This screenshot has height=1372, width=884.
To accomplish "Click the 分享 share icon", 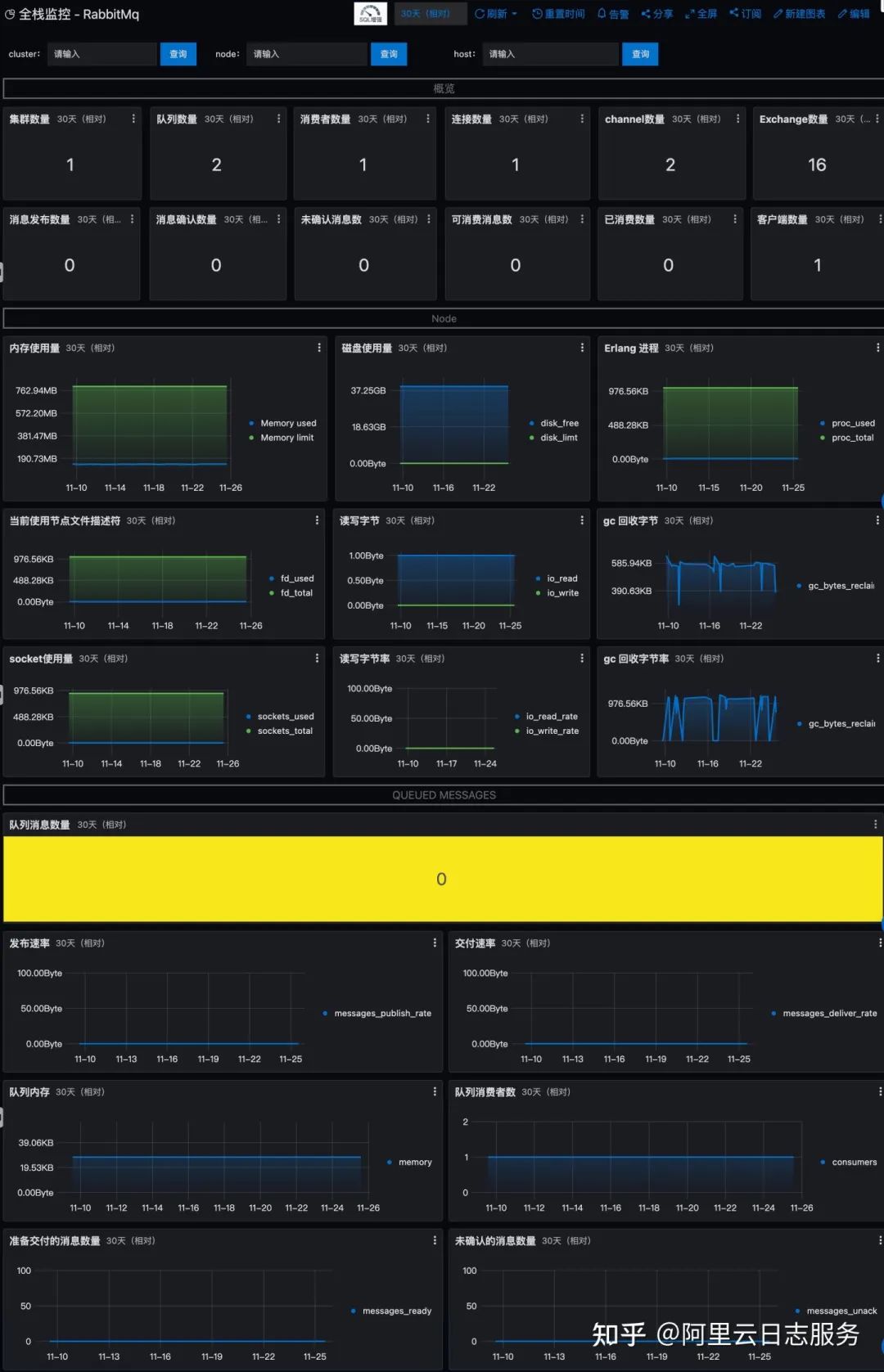I will pyautogui.click(x=657, y=14).
